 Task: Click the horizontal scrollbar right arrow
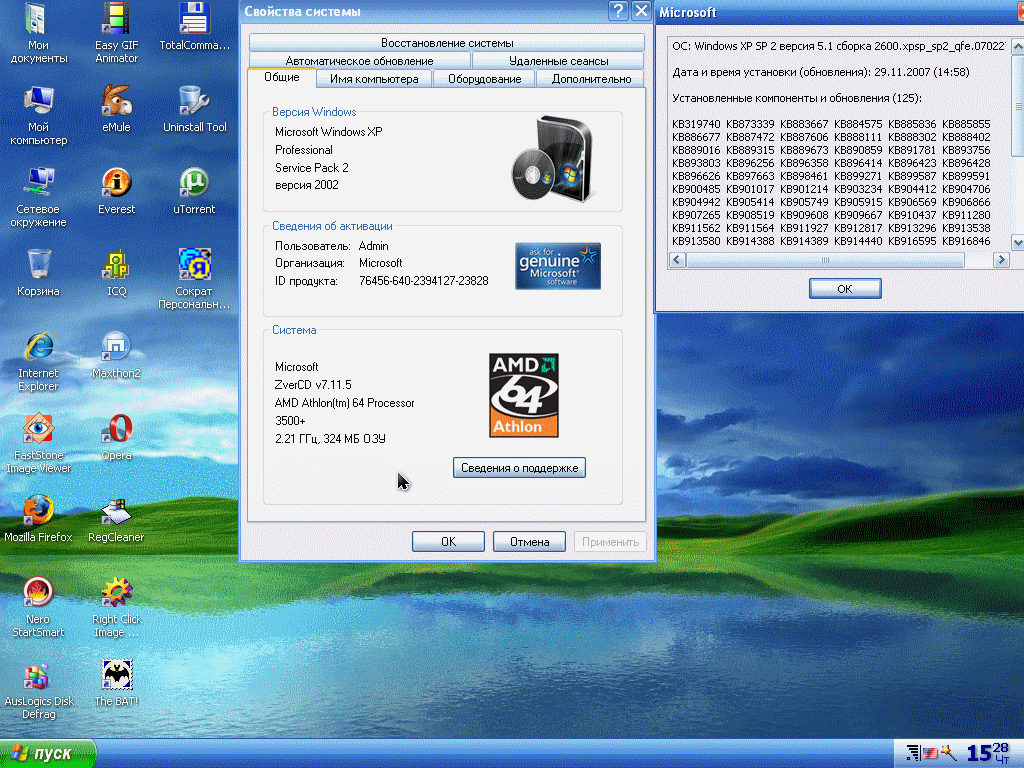(x=1001, y=260)
